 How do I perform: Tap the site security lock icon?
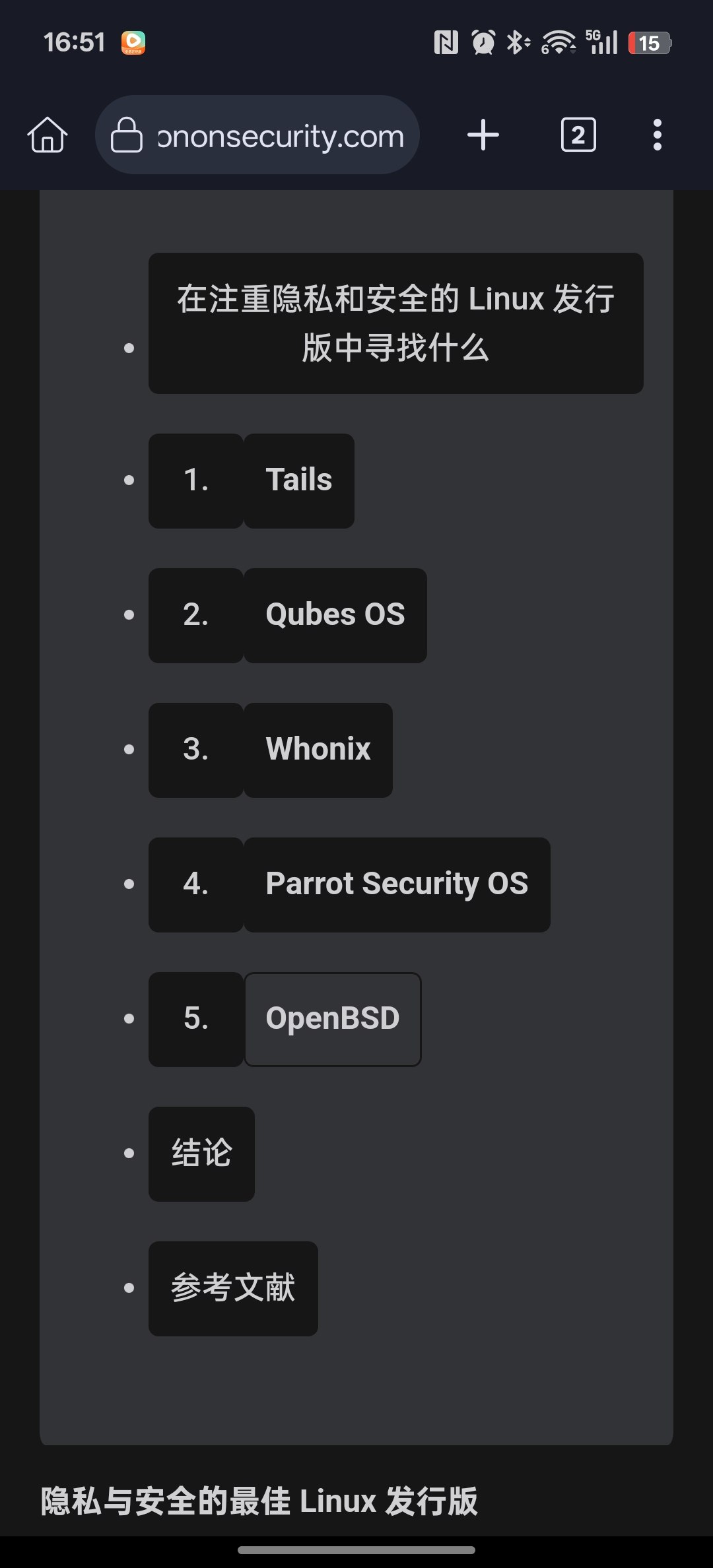click(x=126, y=135)
